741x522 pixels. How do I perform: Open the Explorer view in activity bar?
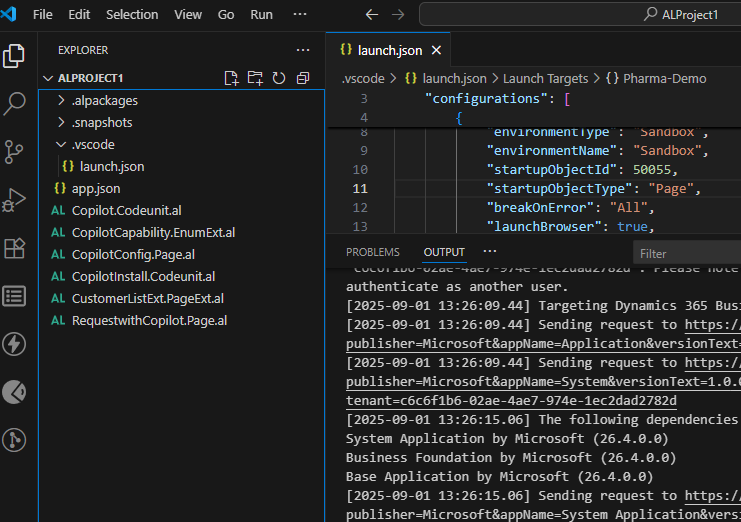[14, 55]
